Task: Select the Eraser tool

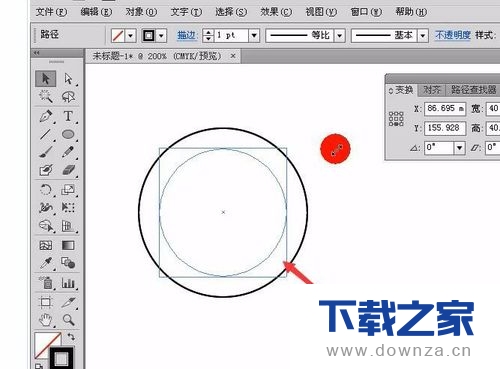Action: [x=68, y=170]
